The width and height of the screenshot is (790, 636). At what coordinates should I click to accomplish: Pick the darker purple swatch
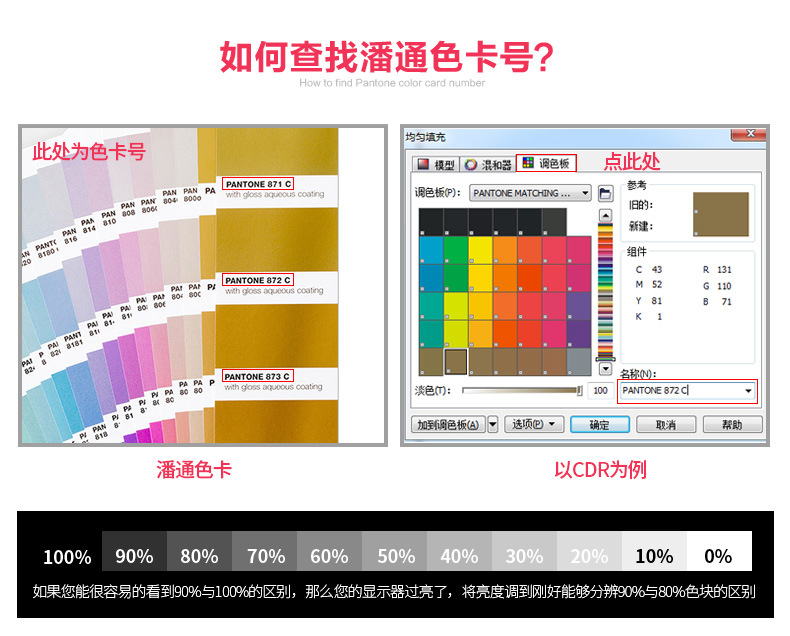pos(579,334)
